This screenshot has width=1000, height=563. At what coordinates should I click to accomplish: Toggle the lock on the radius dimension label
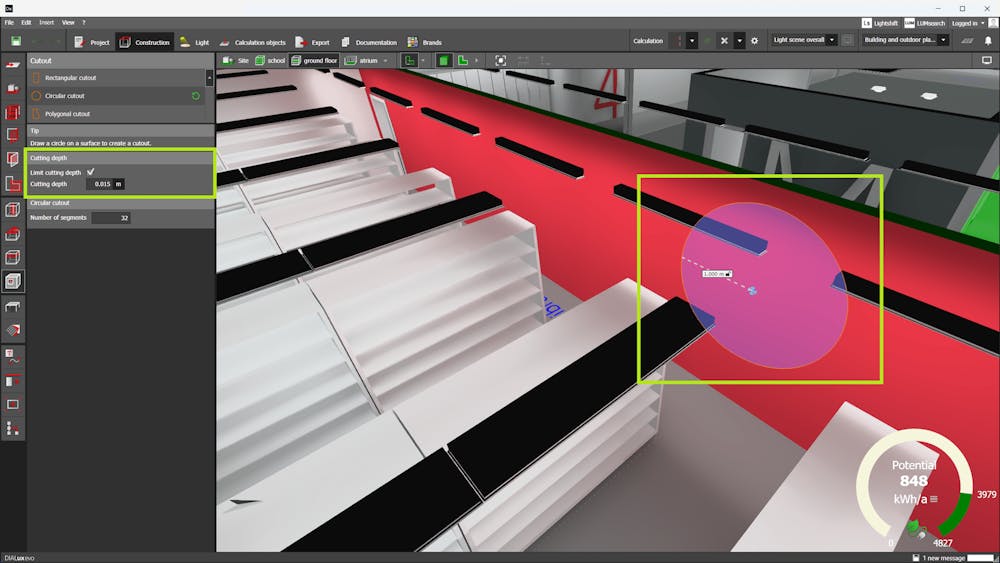coord(728,274)
